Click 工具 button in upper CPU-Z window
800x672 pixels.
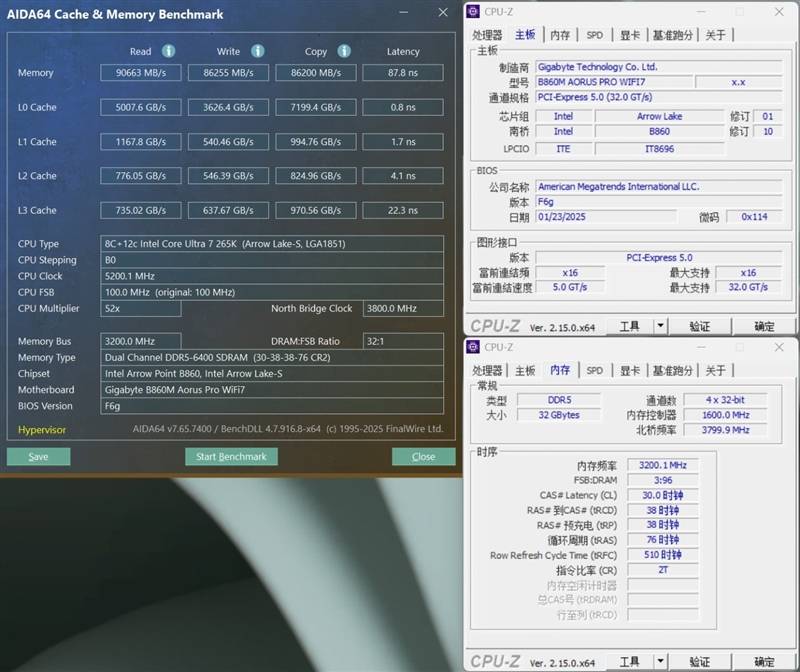pyautogui.click(x=629, y=326)
